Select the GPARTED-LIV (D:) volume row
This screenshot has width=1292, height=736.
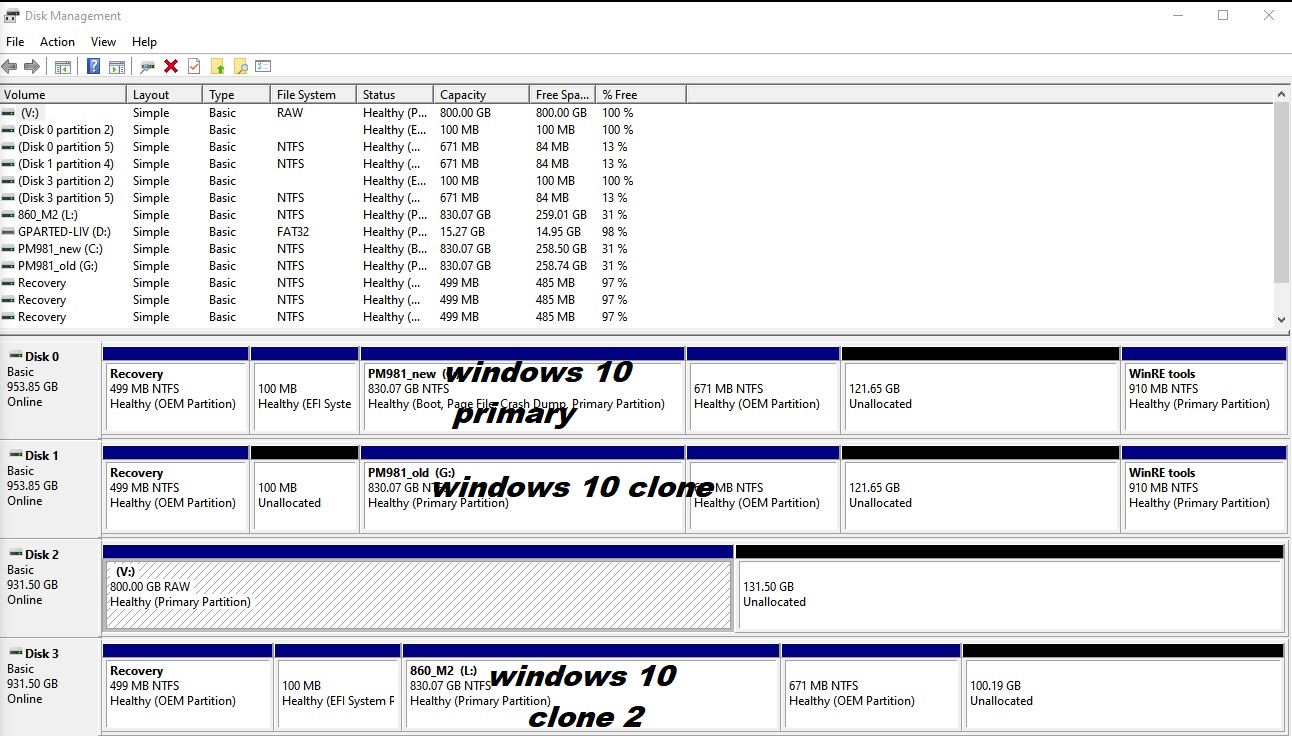point(637,232)
